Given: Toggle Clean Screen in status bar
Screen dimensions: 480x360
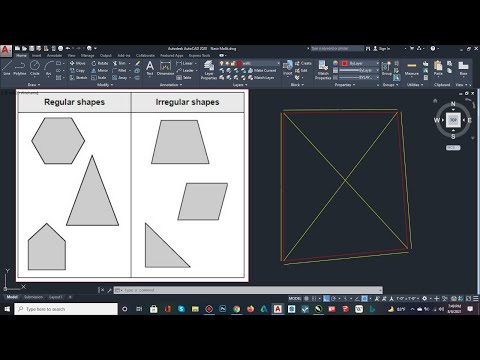Looking at the screenshot, I should click(x=469, y=298).
